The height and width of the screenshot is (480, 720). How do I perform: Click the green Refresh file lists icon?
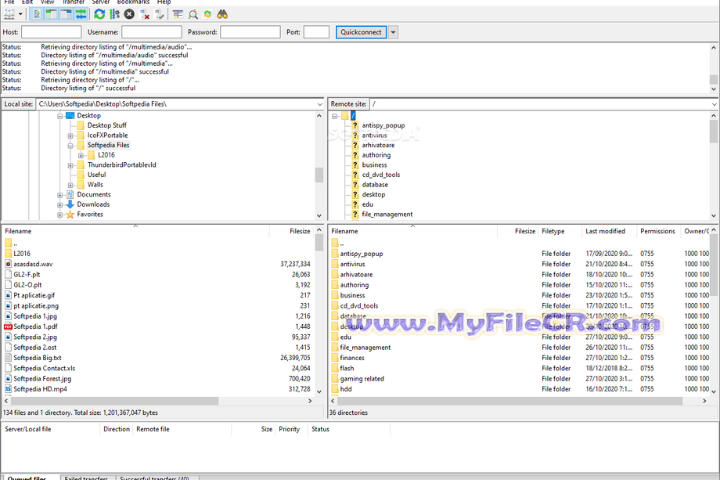(99, 14)
